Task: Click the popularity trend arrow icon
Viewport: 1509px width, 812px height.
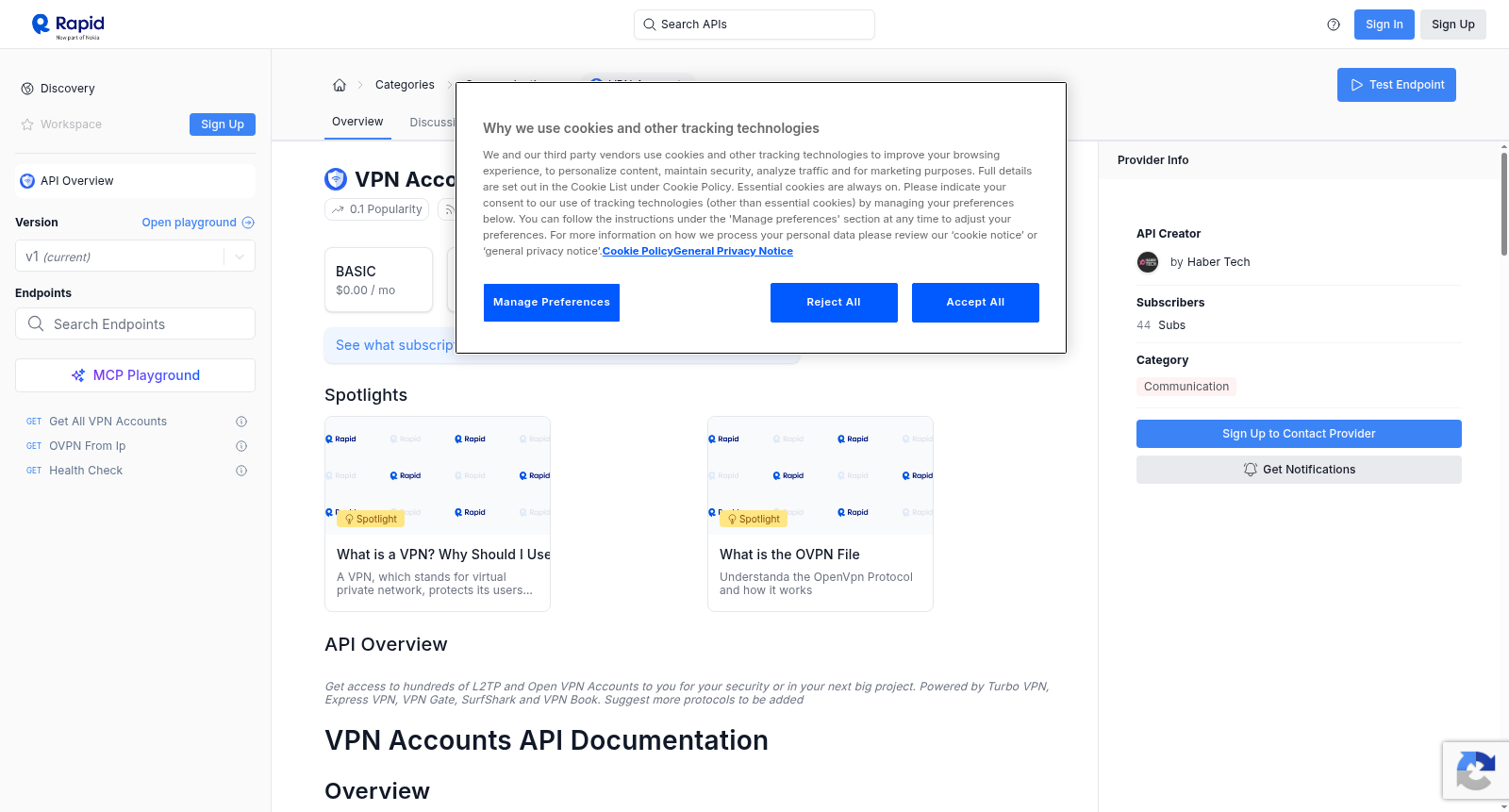Action: (x=338, y=209)
